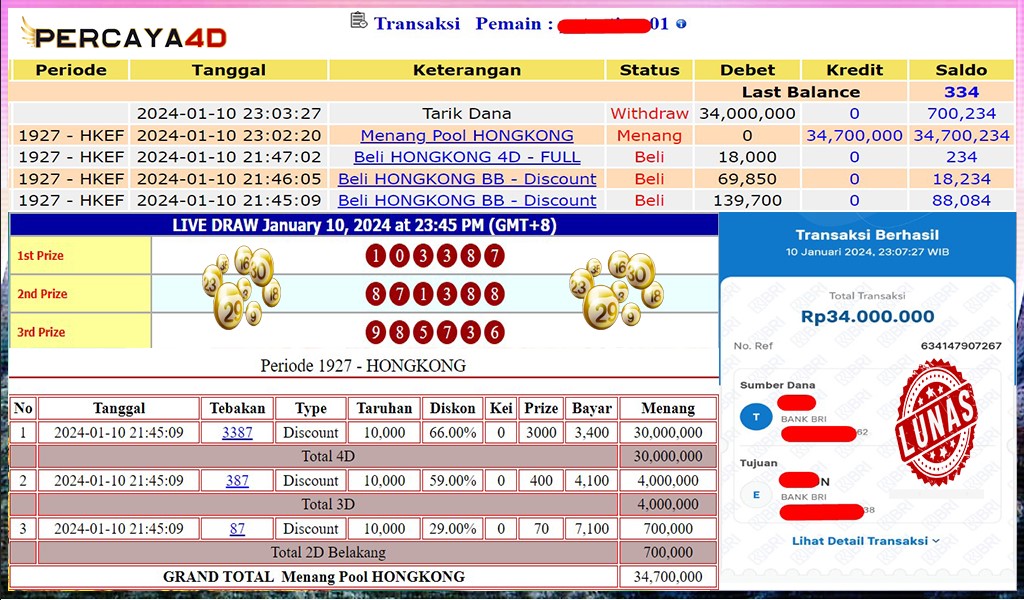The width and height of the screenshot is (1024, 600).
Task: Open the Menang Pool HONGKONG link
Action: [467, 135]
